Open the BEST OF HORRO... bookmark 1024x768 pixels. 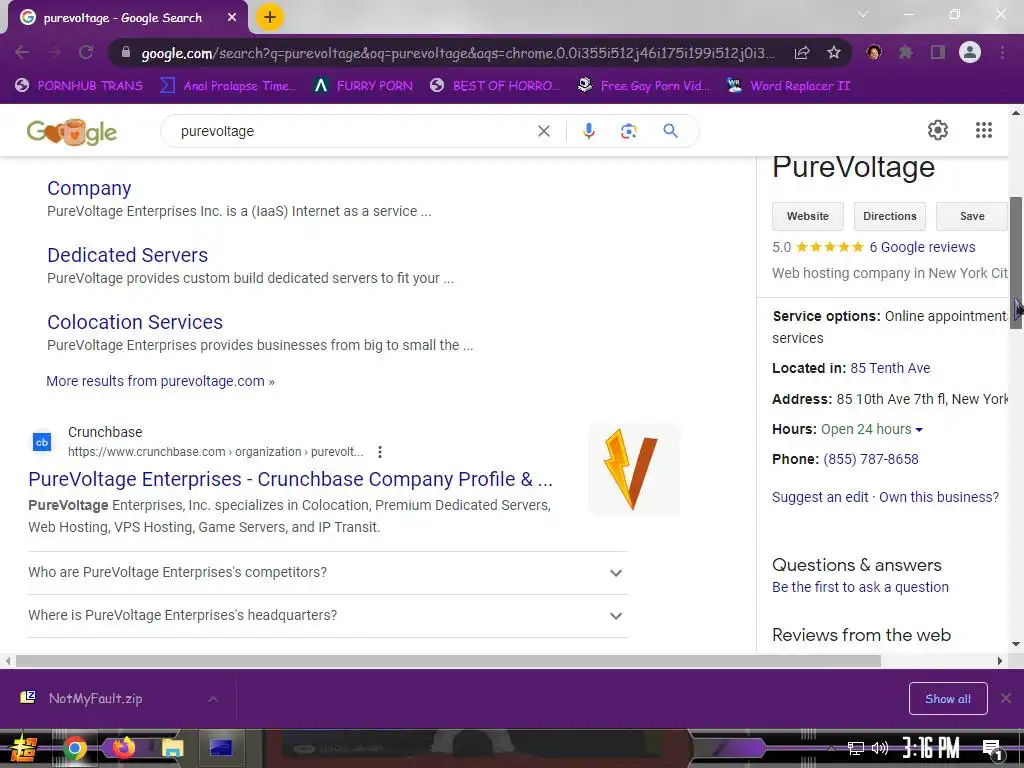(495, 86)
